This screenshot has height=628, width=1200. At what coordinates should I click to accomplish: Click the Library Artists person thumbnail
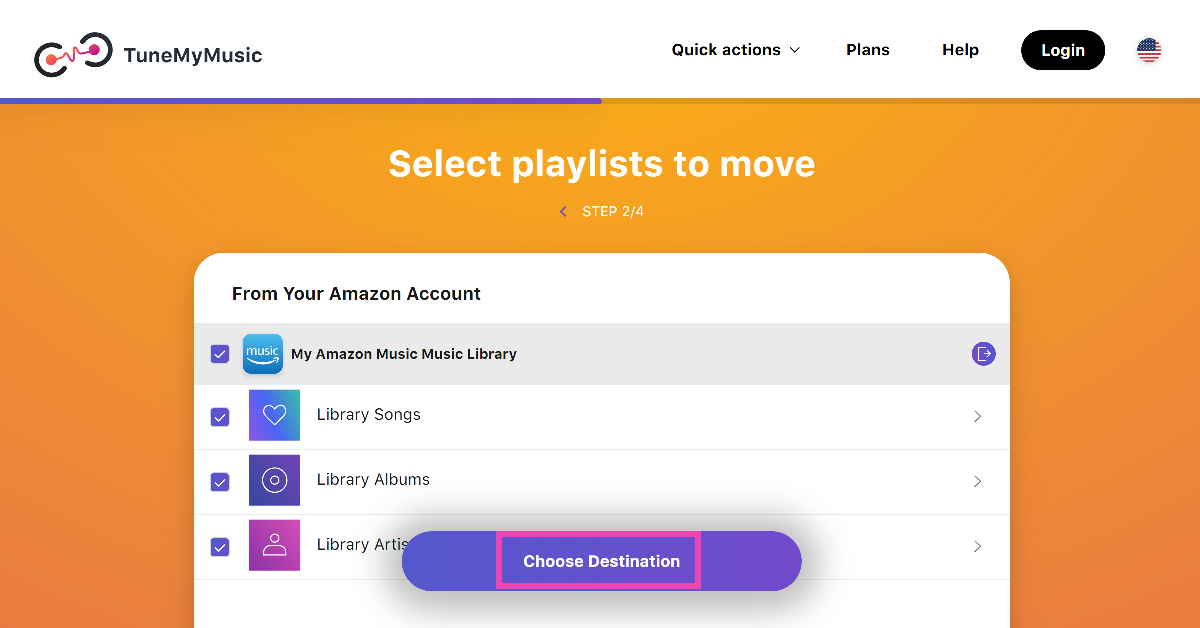(x=274, y=545)
